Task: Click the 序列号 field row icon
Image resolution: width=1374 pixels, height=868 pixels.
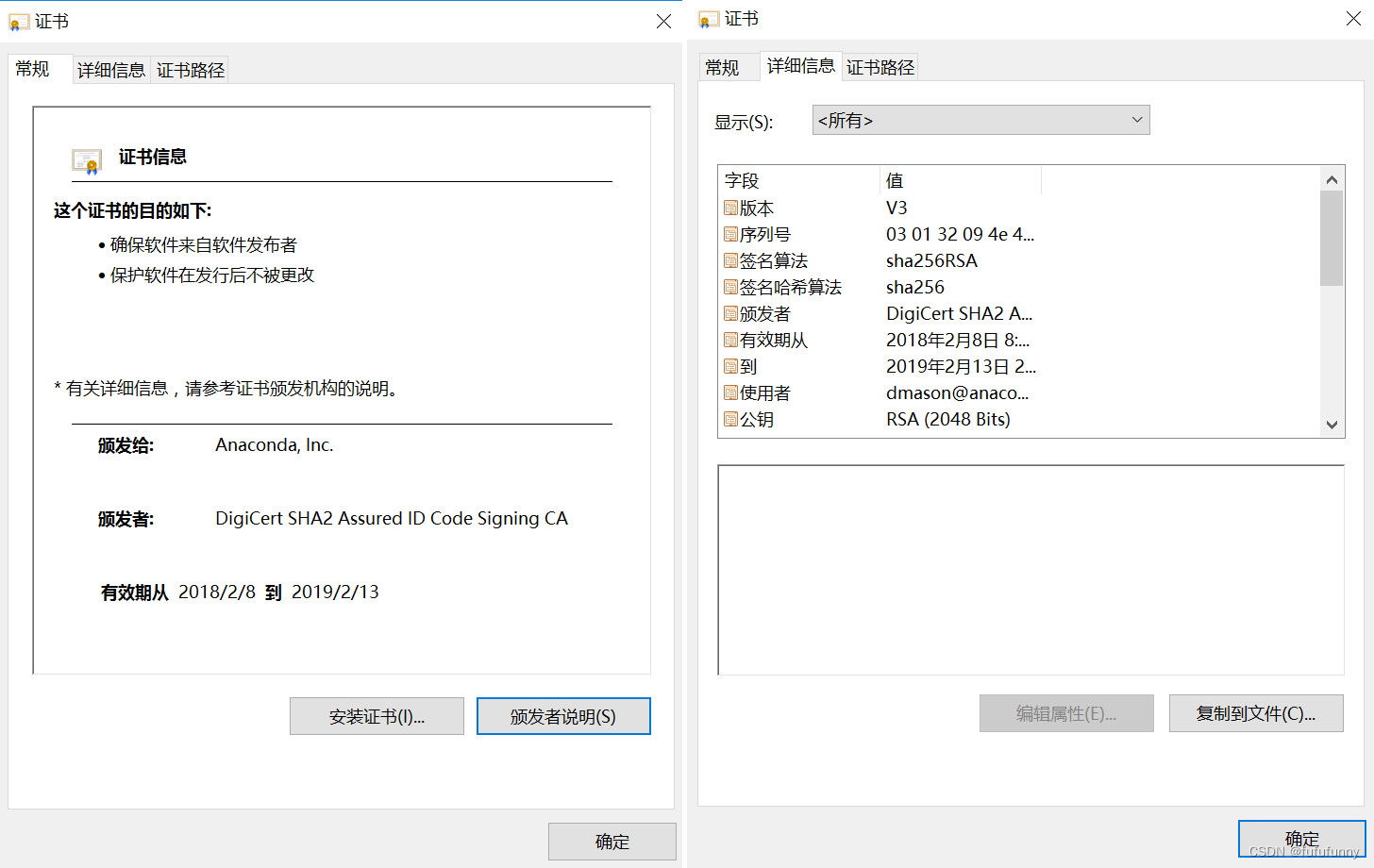Action: (x=730, y=234)
